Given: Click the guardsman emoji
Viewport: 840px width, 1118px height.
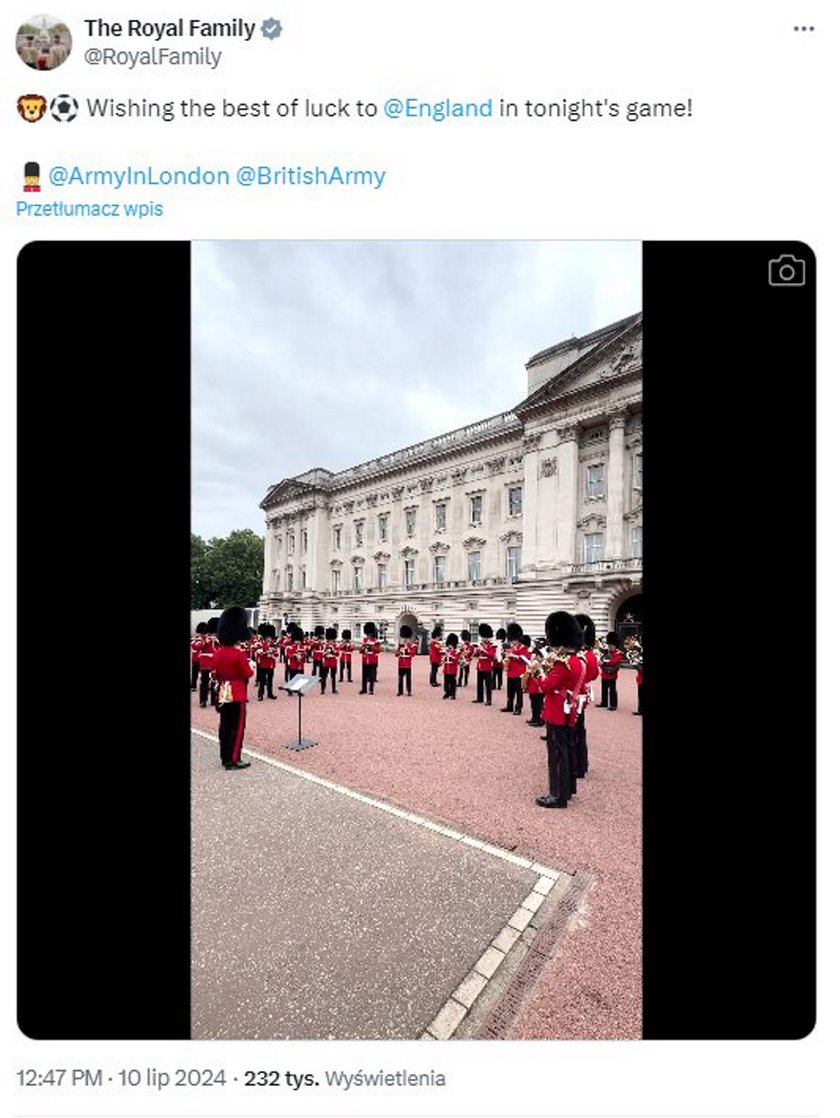Looking at the screenshot, I should click(x=31, y=176).
